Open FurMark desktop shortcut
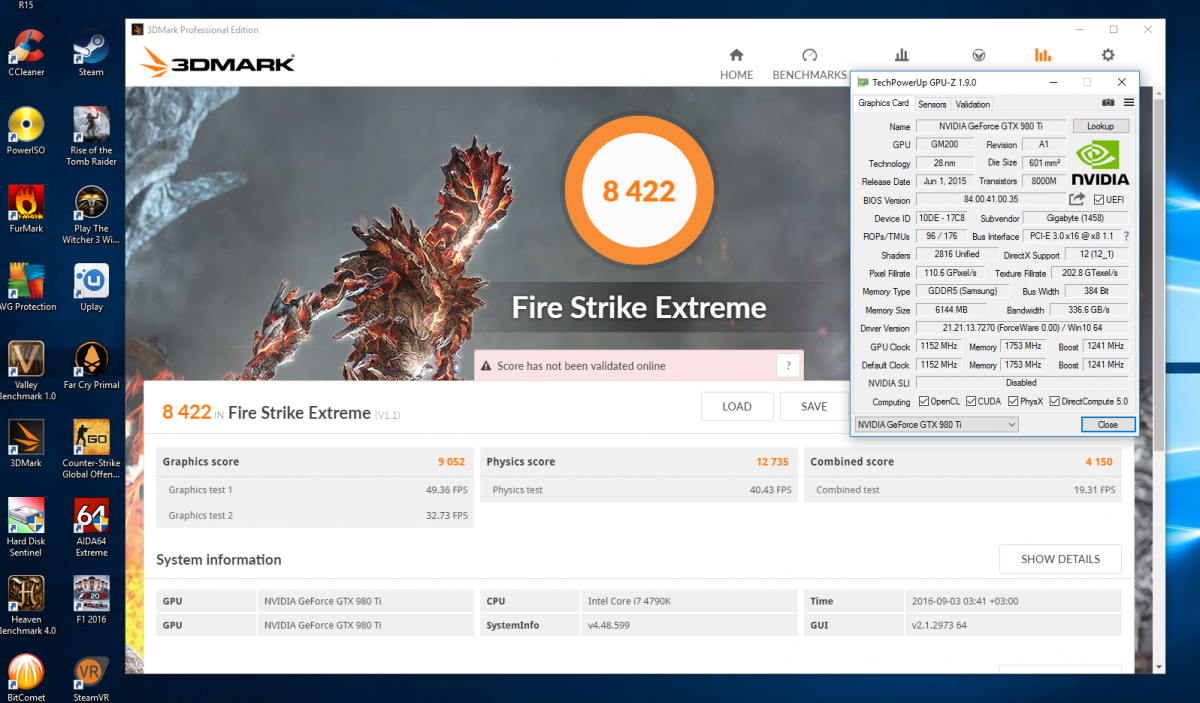Viewport: 1200px width, 703px height. (25, 209)
